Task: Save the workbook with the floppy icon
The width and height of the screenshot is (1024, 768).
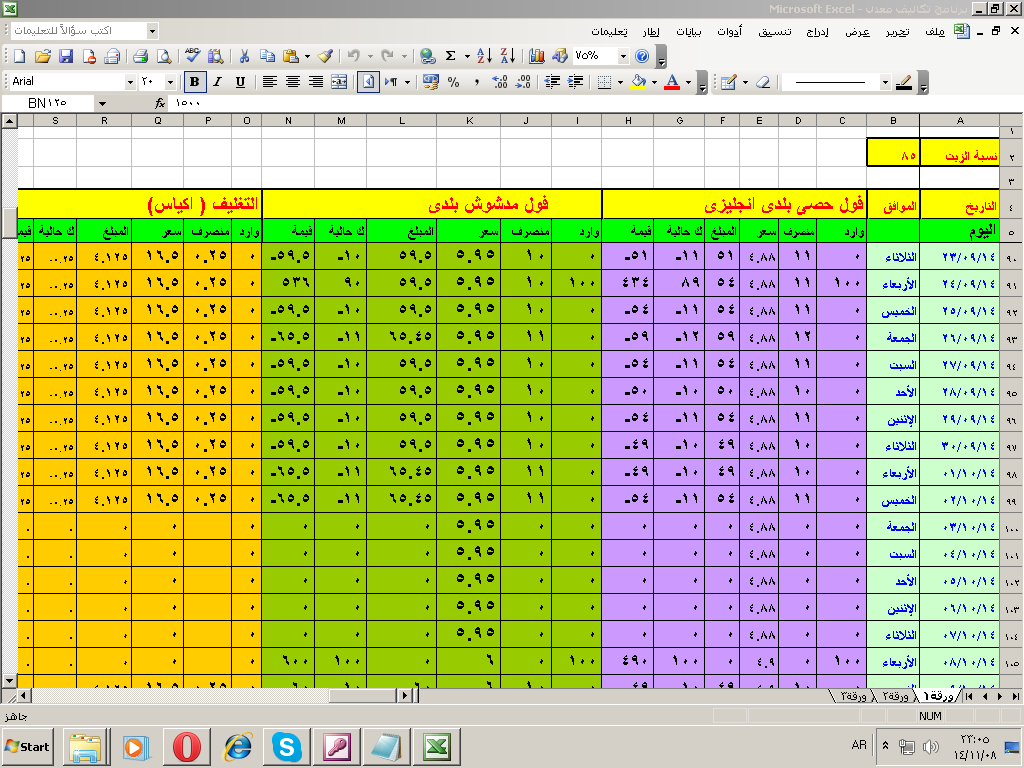Action: (65, 56)
